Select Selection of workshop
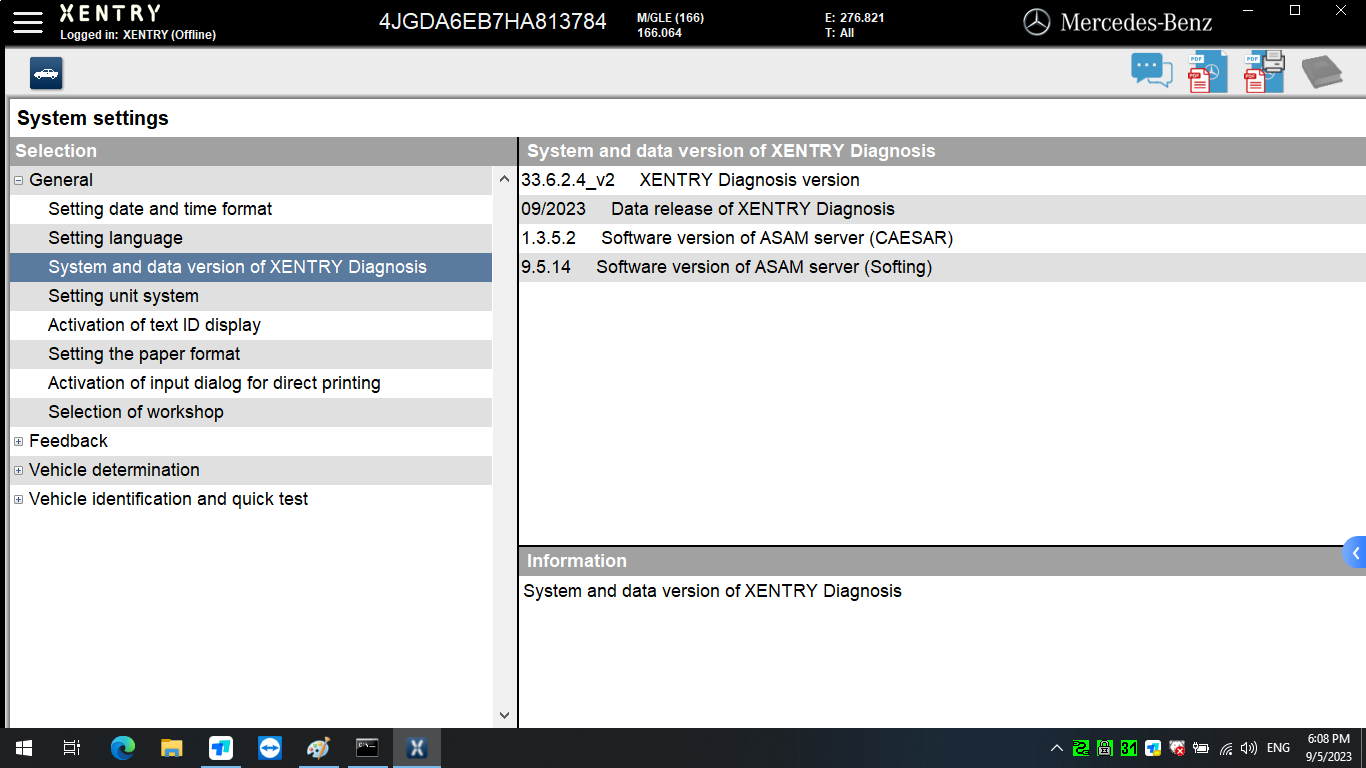Screen dimensions: 1366x768 135,412
